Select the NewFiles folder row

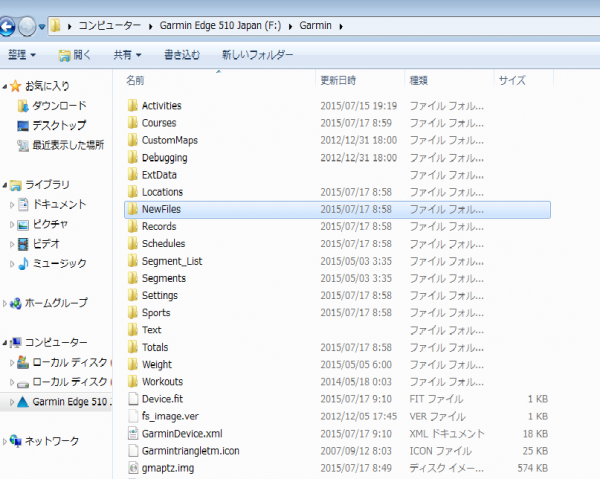pos(160,209)
